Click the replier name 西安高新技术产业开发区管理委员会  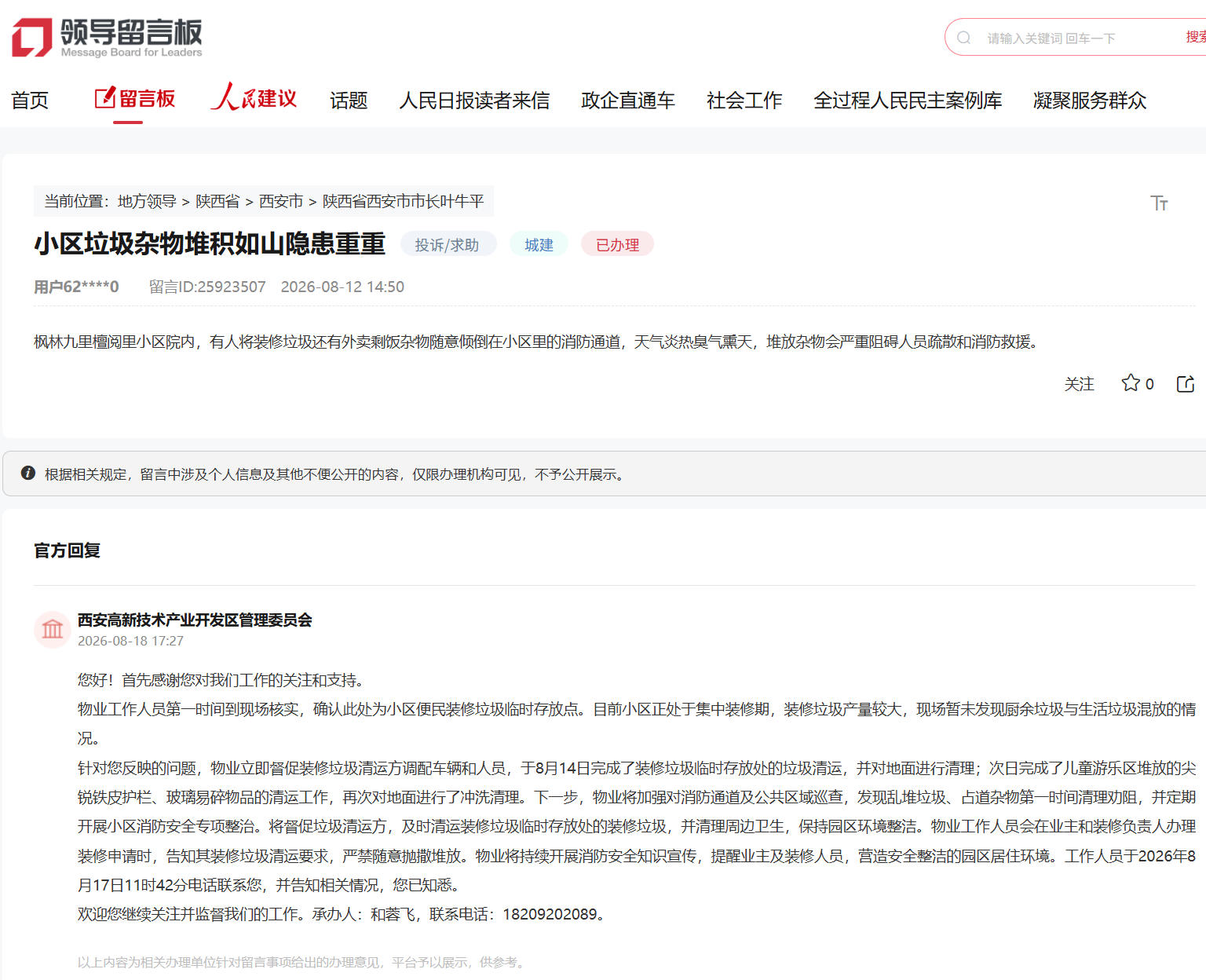click(195, 620)
